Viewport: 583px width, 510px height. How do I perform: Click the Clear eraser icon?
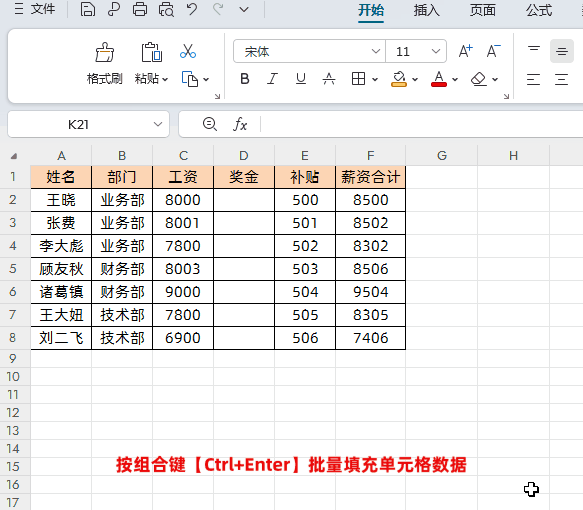tap(479, 79)
